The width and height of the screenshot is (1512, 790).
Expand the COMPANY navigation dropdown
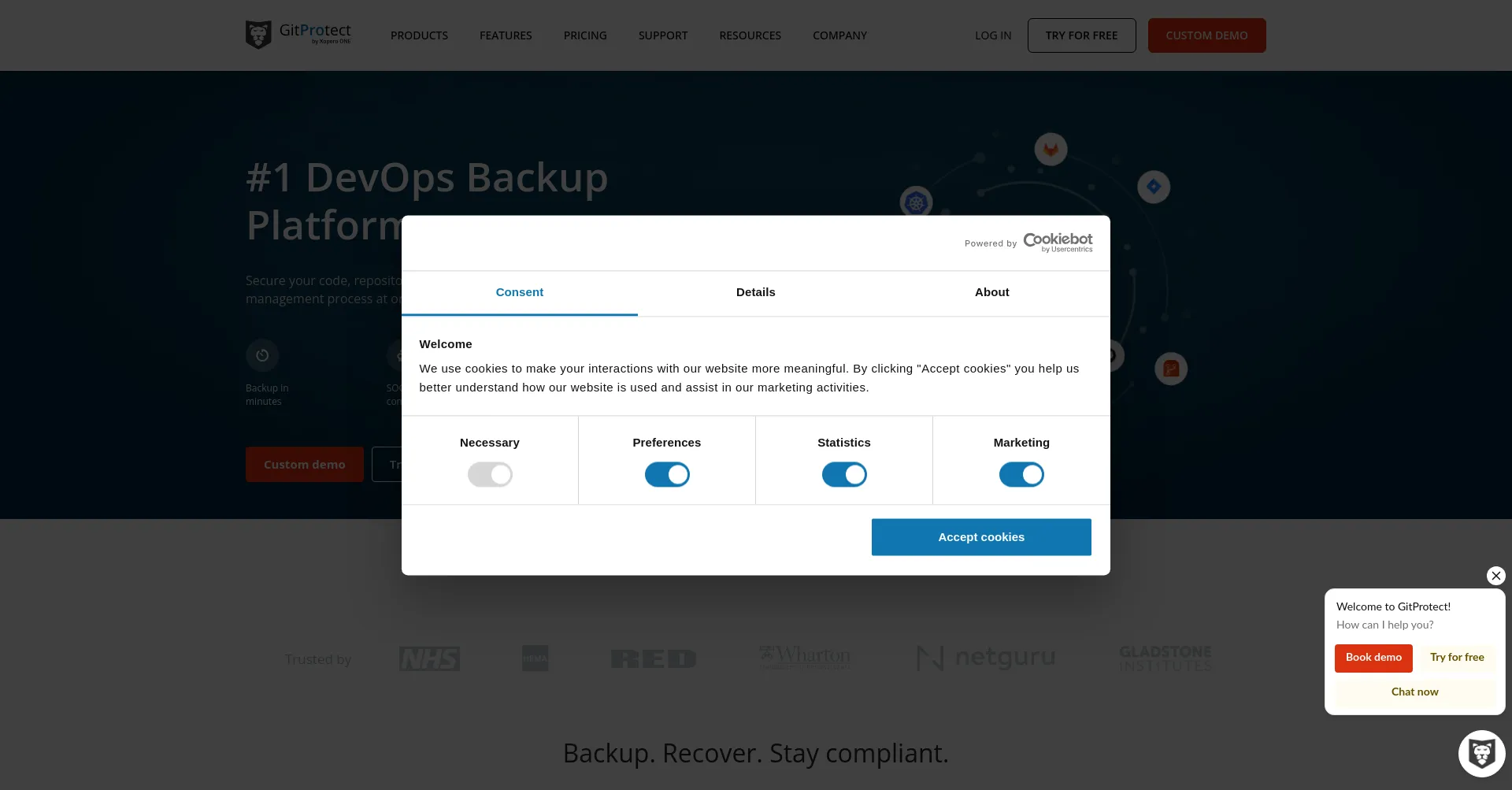pos(839,35)
